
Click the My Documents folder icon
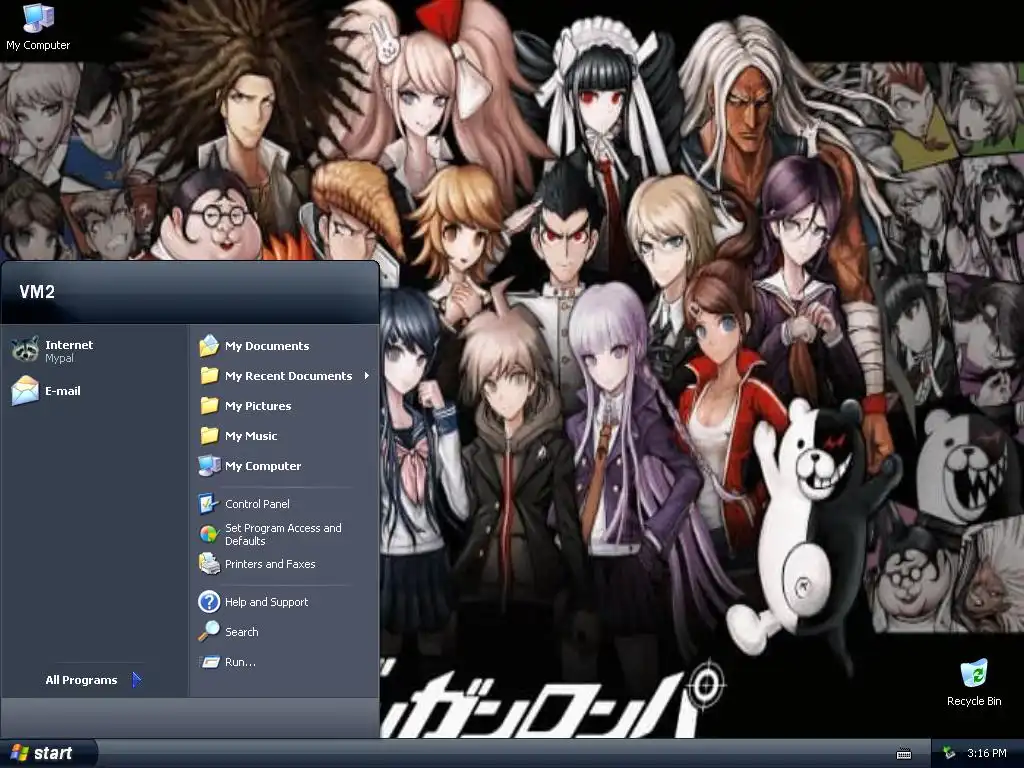click(209, 345)
